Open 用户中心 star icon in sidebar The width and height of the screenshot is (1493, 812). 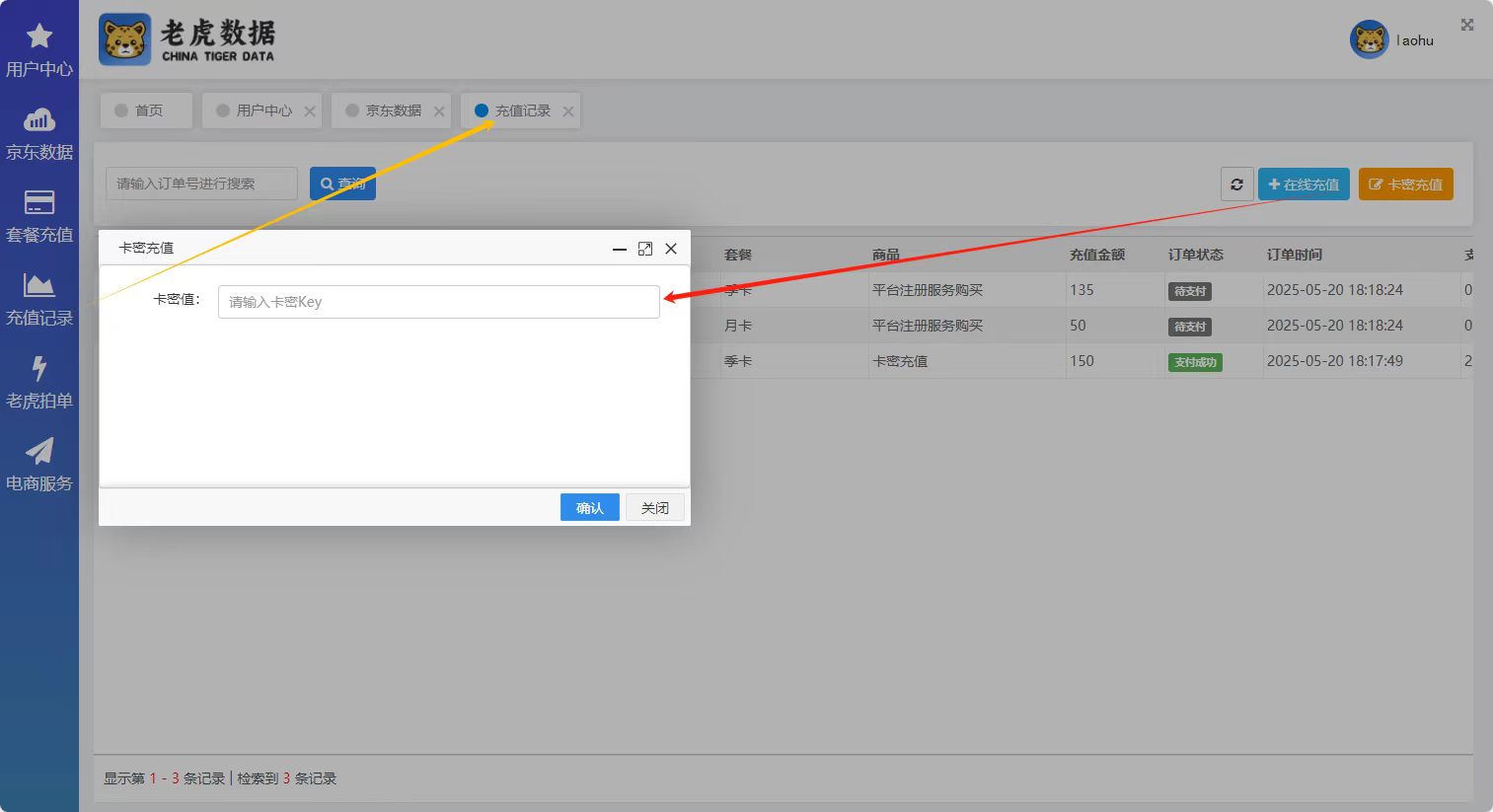[39, 37]
